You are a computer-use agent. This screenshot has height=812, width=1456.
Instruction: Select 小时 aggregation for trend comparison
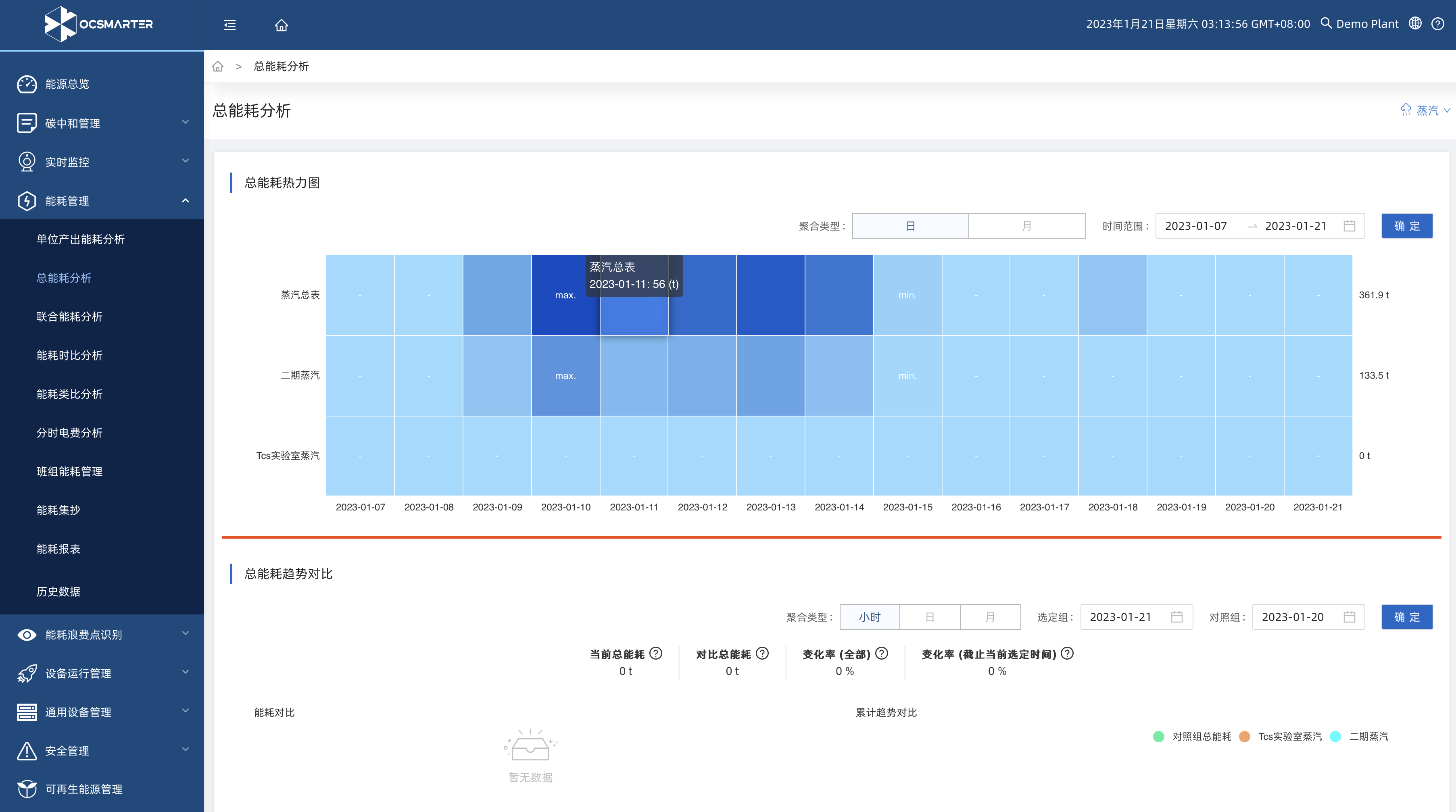click(870, 617)
